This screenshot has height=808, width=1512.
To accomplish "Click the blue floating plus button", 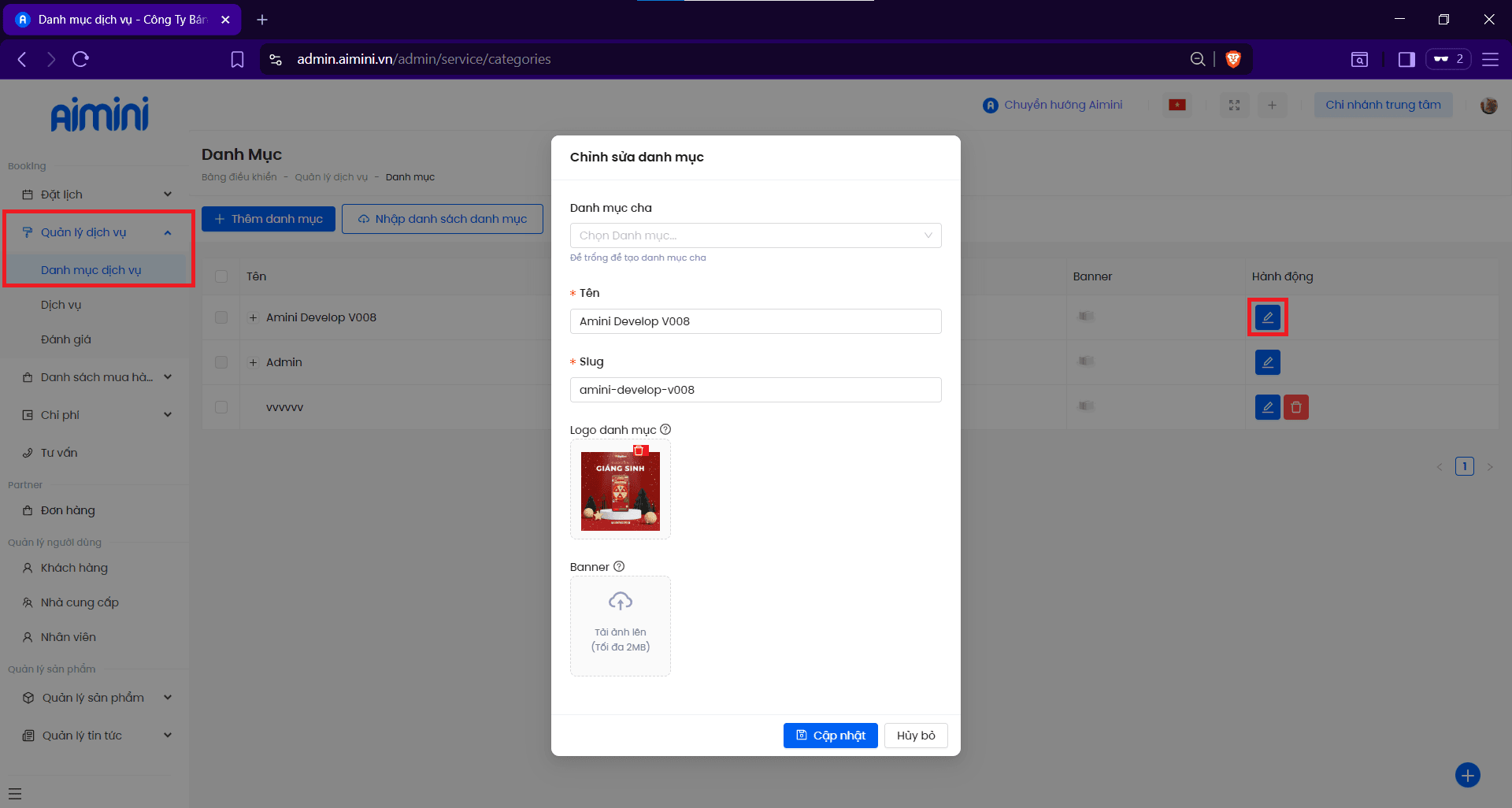I will pyautogui.click(x=1467, y=775).
